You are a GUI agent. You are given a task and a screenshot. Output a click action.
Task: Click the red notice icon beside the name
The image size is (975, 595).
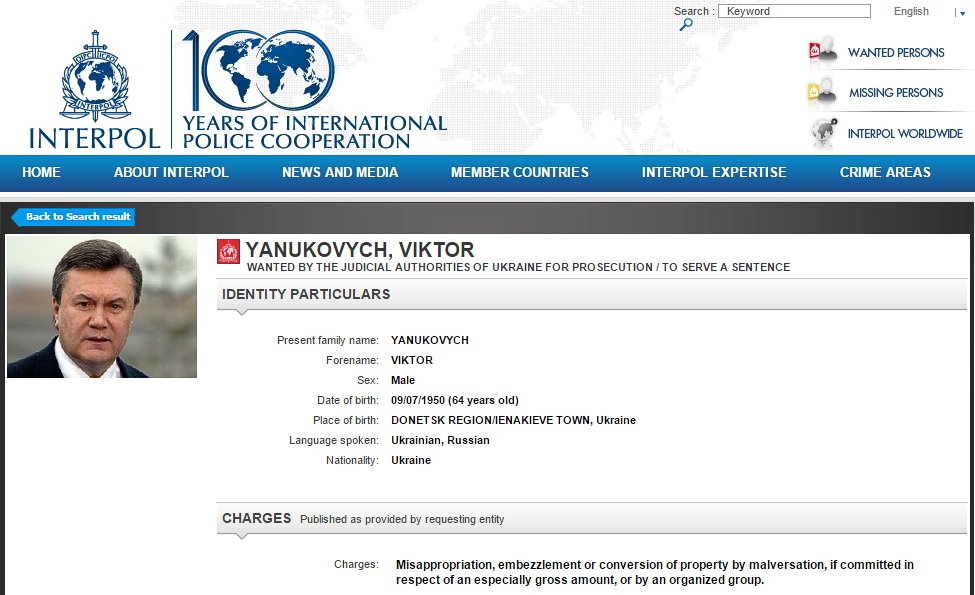pyautogui.click(x=229, y=252)
